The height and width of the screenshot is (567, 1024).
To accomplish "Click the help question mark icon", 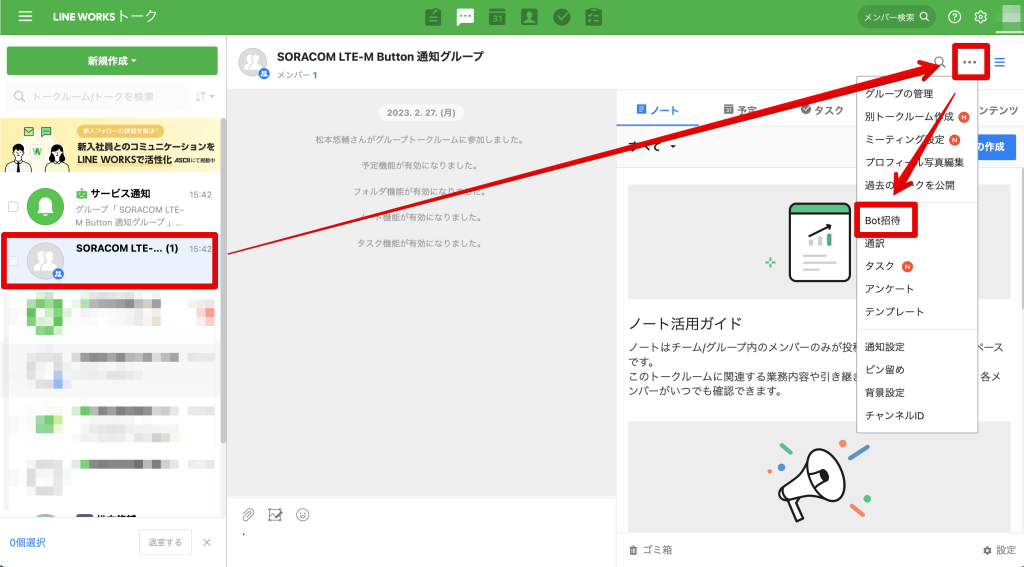I will 954,17.
